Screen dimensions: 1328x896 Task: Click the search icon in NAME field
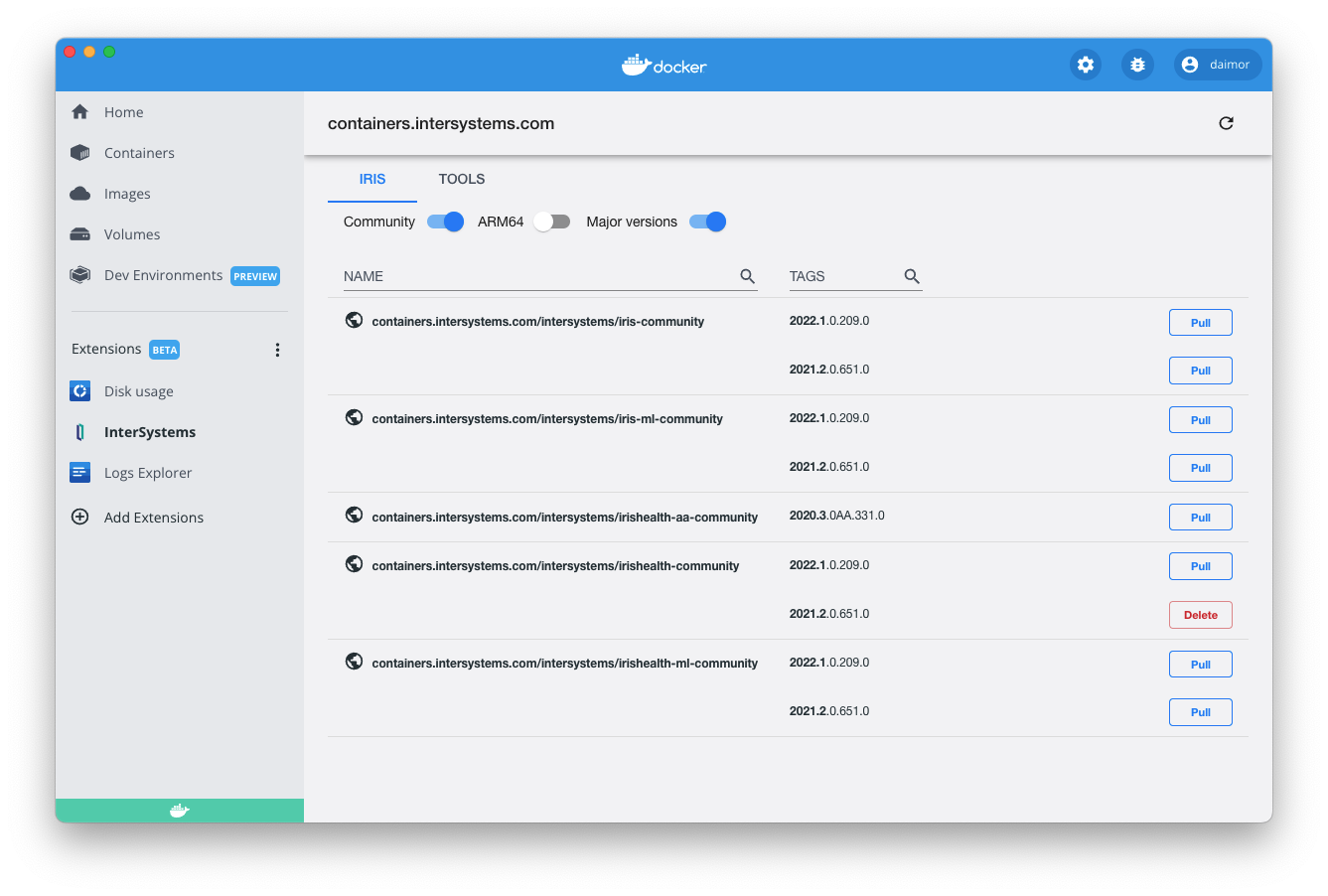click(748, 276)
